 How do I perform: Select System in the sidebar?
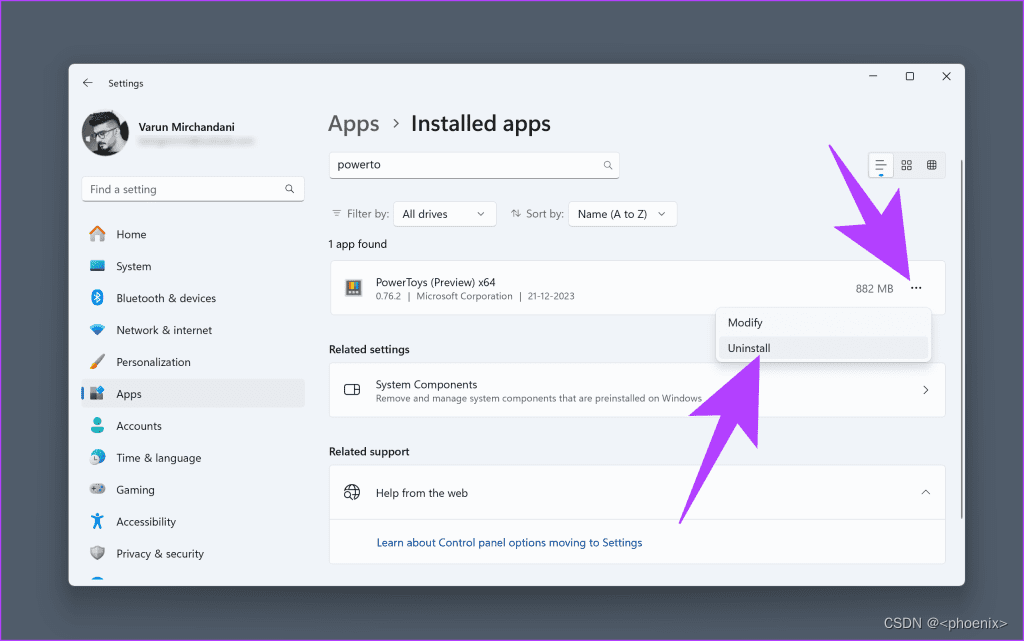[193, 266]
